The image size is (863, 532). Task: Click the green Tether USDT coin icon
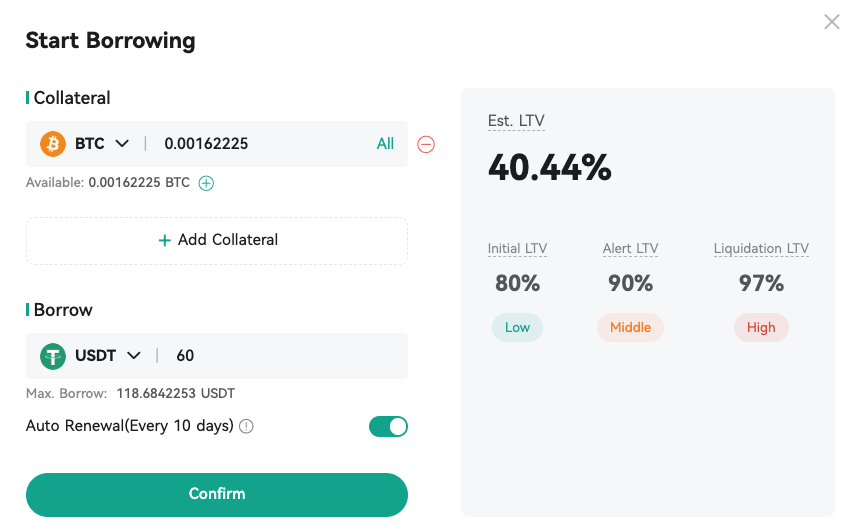[x=53, y=356]
